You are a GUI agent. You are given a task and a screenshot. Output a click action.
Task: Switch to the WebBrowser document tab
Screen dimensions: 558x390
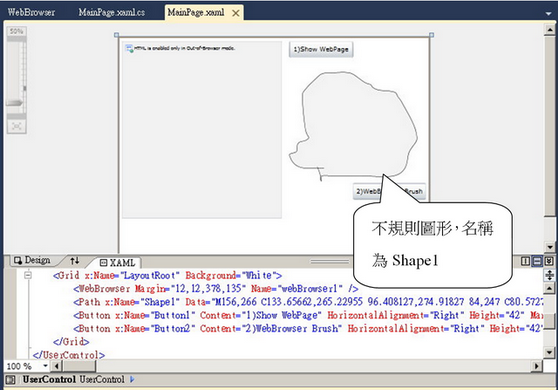point(31,12)
